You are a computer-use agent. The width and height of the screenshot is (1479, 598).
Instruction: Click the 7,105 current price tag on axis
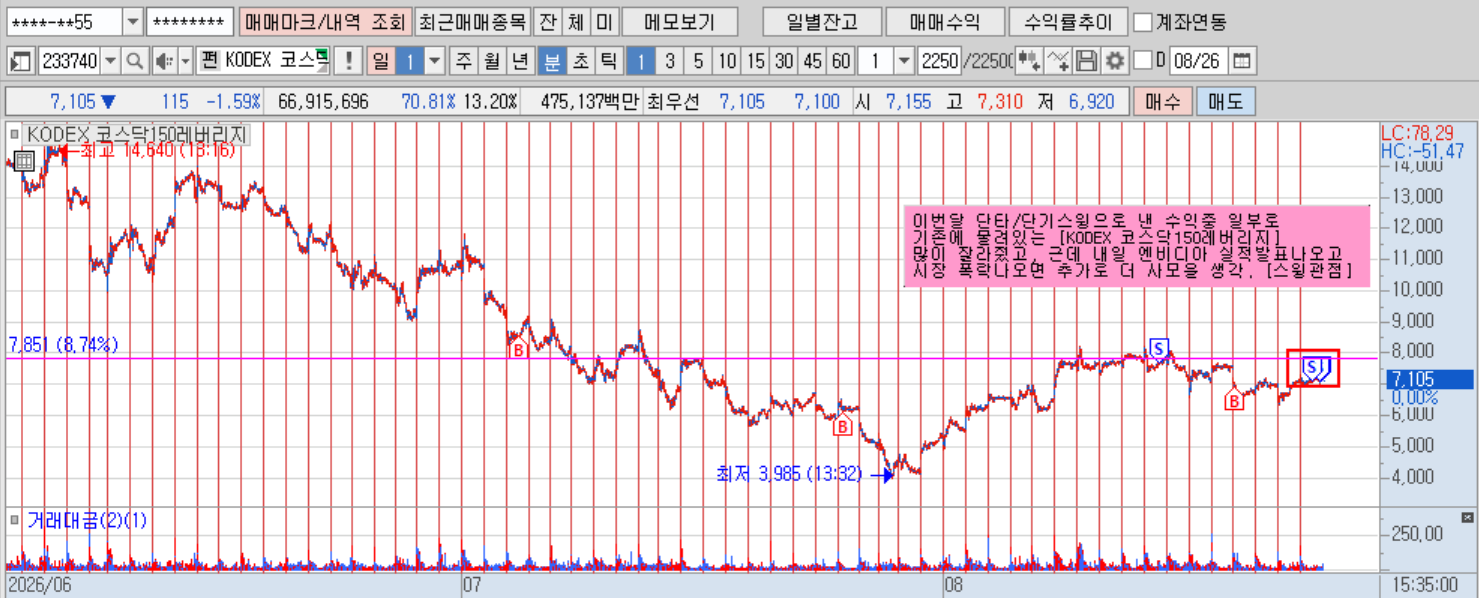pos(1428,379)
